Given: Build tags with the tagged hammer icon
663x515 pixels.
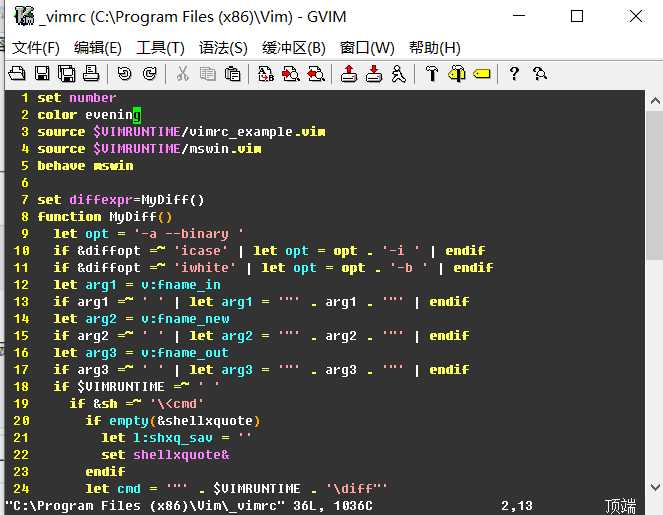Looking at the screenshot, I should point(457,74).
